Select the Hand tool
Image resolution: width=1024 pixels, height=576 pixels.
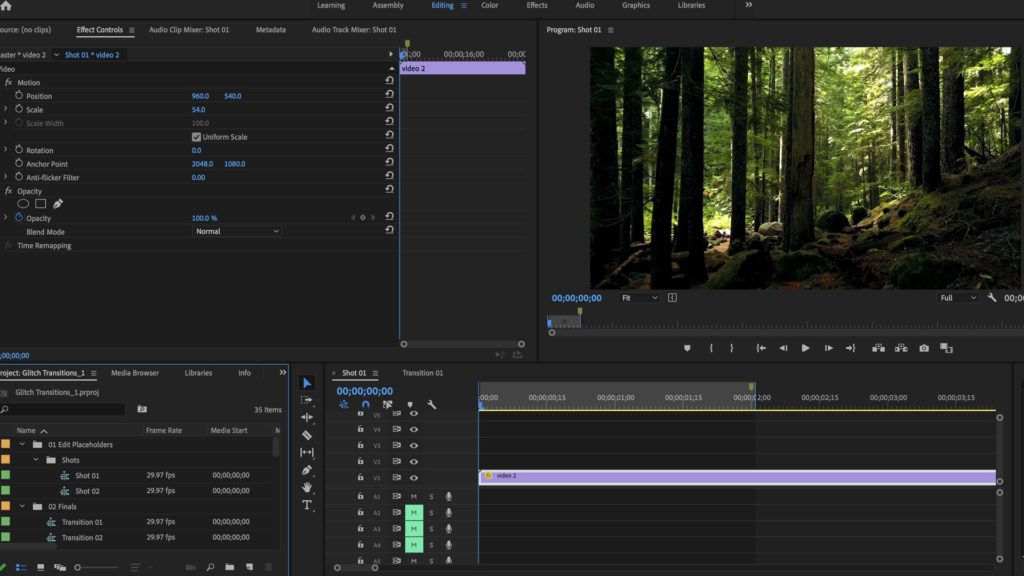point(307,487)
